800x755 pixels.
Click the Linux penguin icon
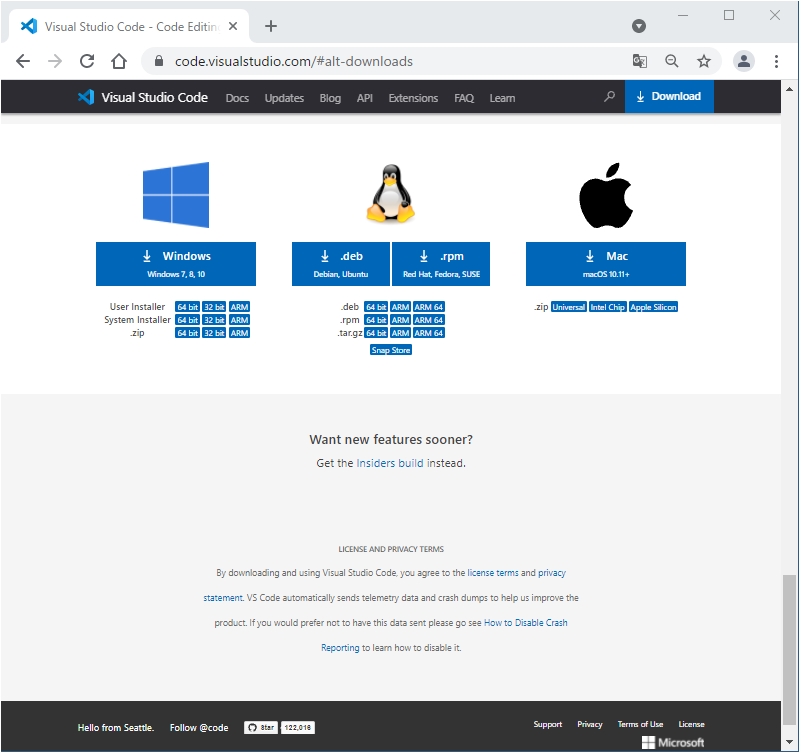coord(391,194)
